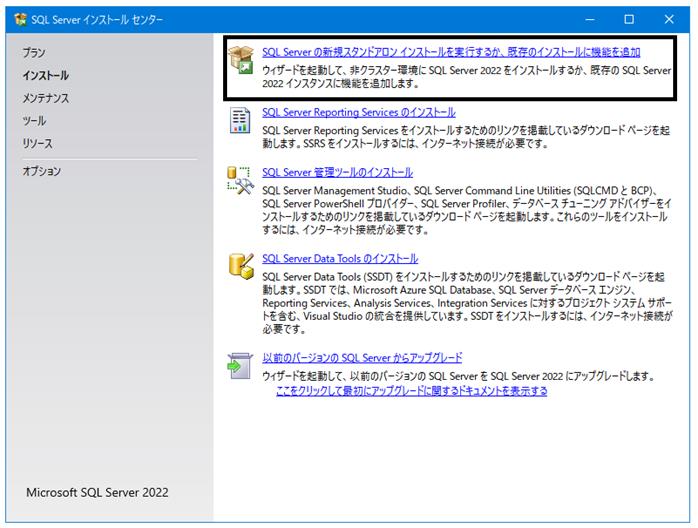Switch to the ツール sidebar page
This screenshot has width=698, height=528.
[x=34, y=121]
